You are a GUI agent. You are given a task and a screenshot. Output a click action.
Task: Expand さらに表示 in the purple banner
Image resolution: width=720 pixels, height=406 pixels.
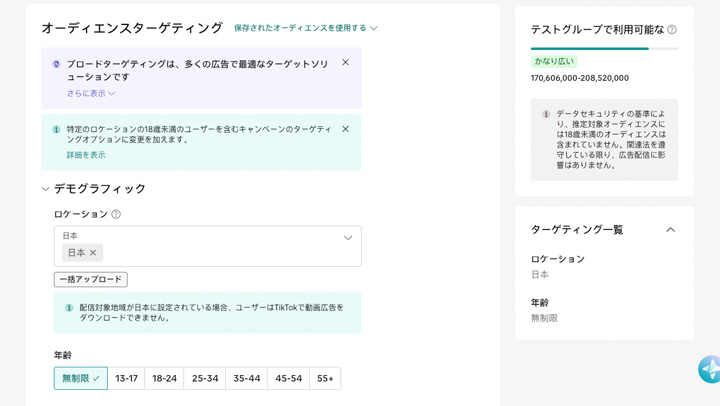point(90,93)
